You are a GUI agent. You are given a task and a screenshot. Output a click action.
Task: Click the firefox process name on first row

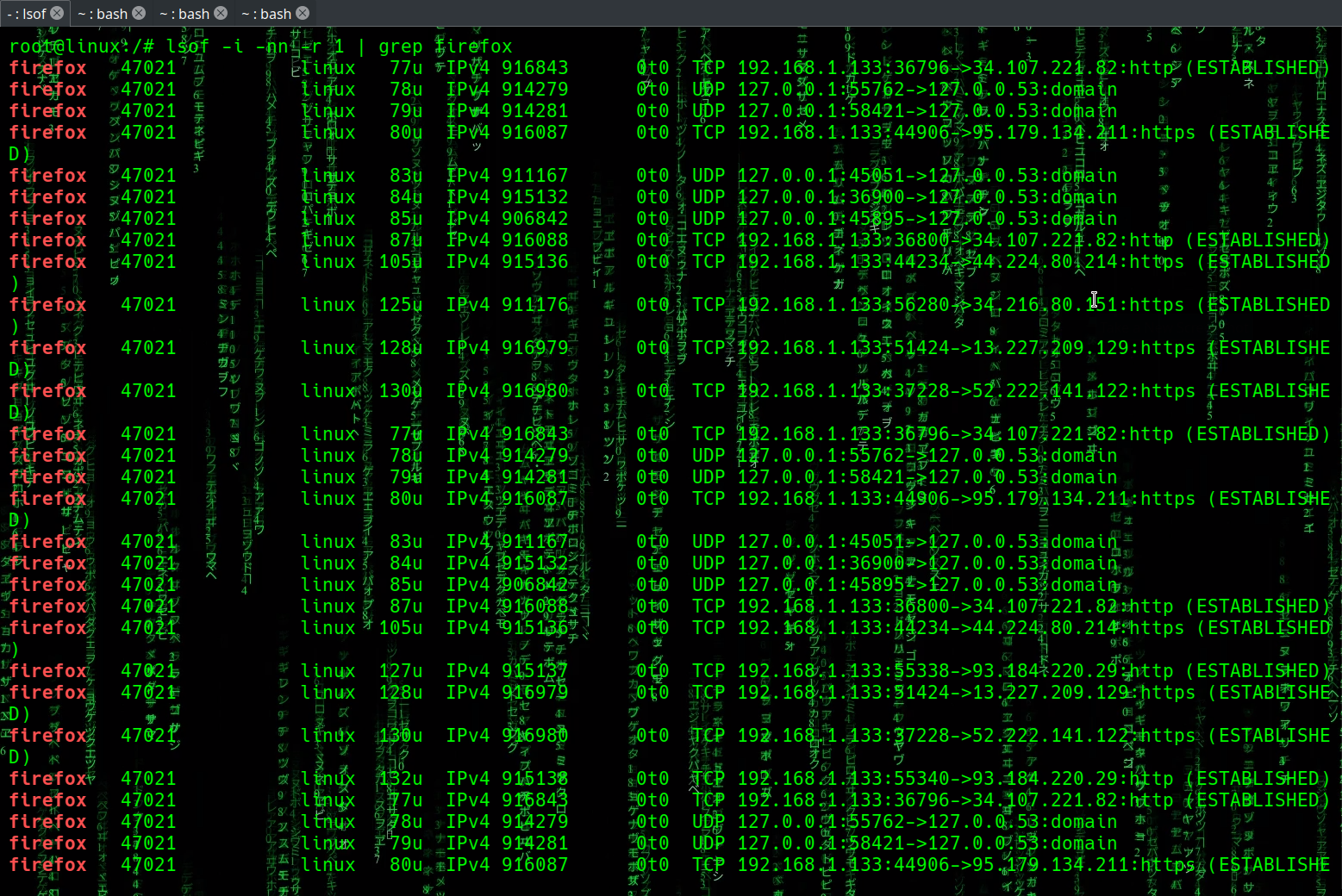(47, 67)
